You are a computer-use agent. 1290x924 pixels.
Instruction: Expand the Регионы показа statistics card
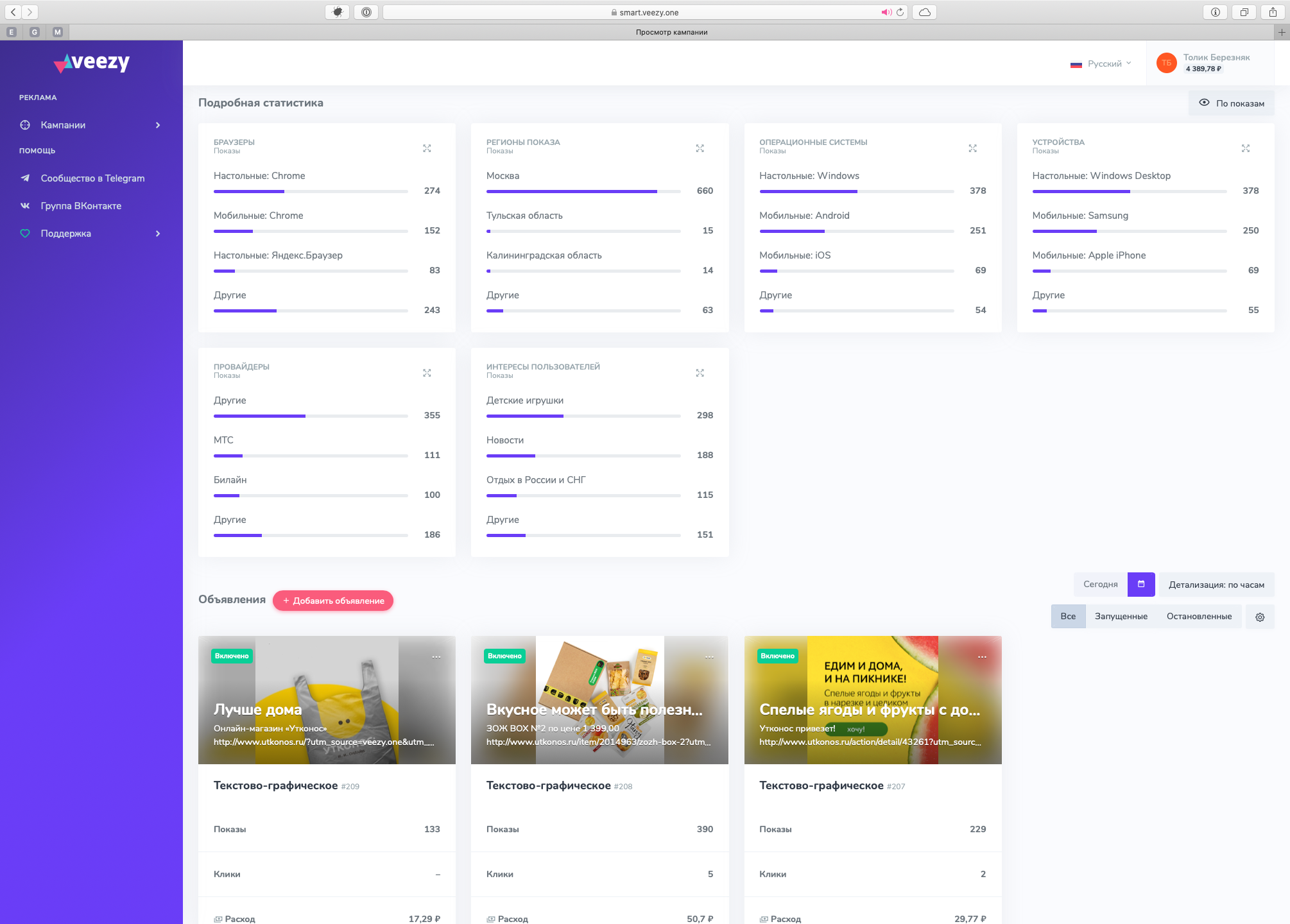tap(700, 148)
